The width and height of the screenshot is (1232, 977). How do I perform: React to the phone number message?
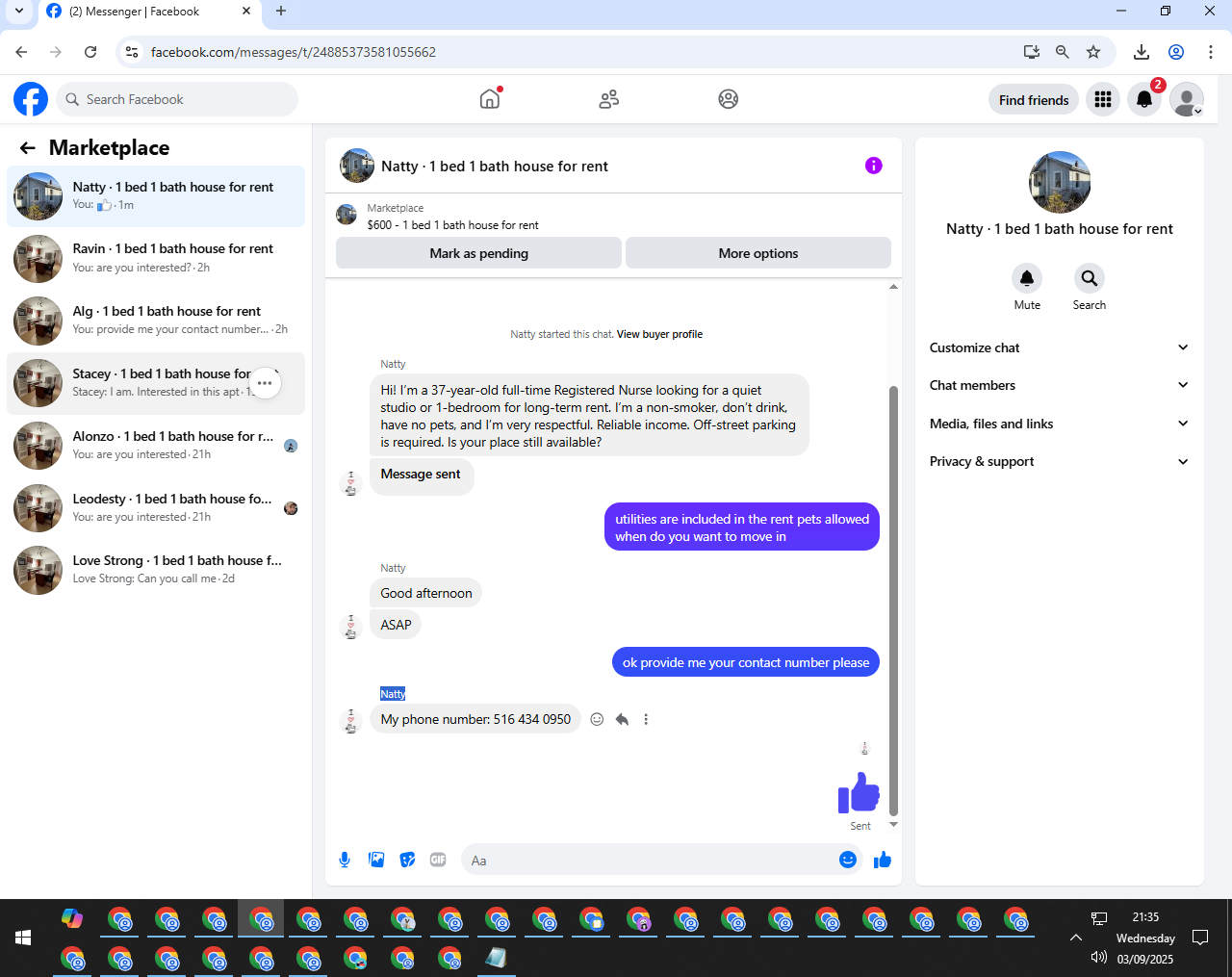tap(597, 719)
